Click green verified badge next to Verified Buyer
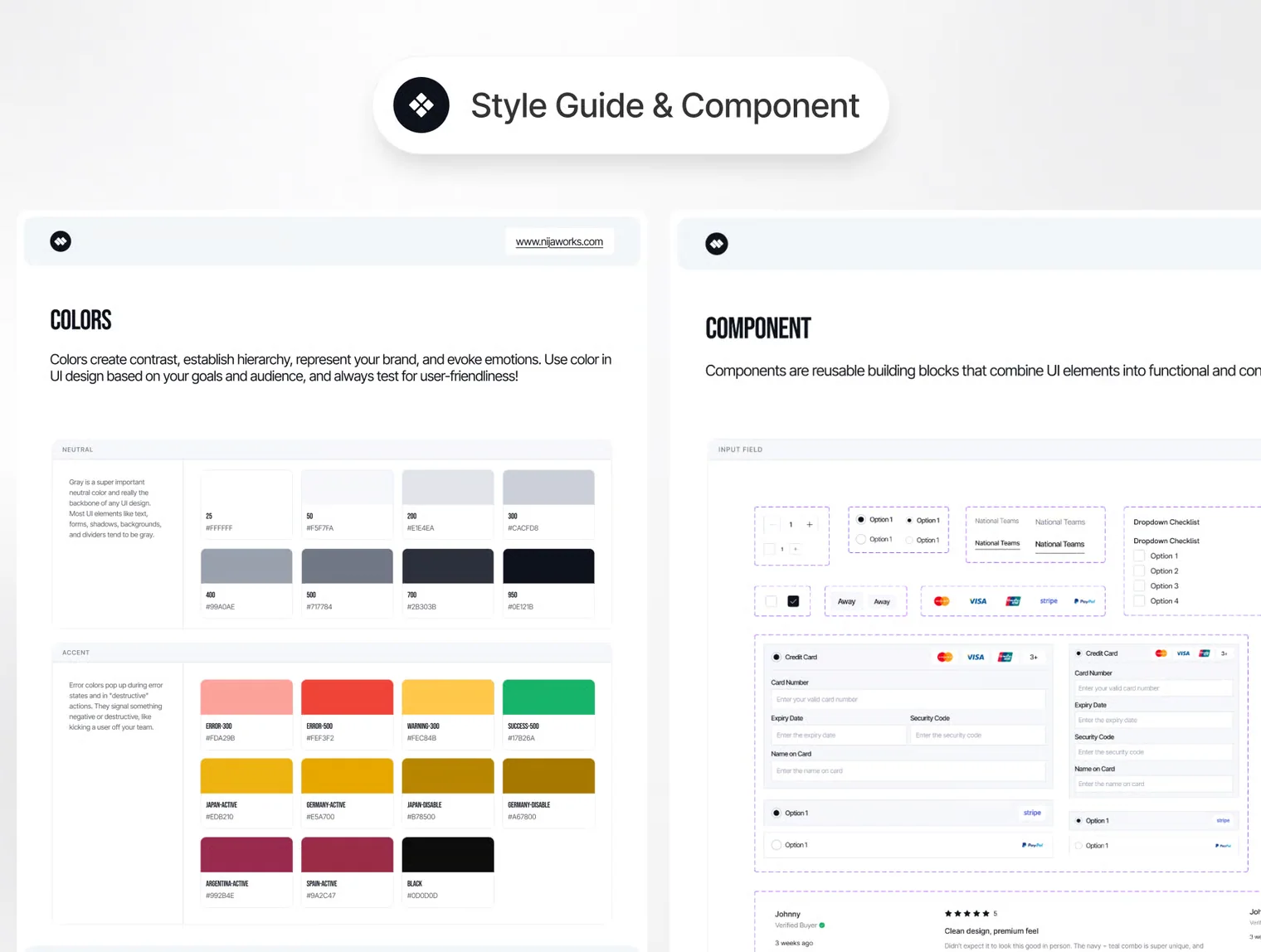1261x952 pixels. pos(822,925)
